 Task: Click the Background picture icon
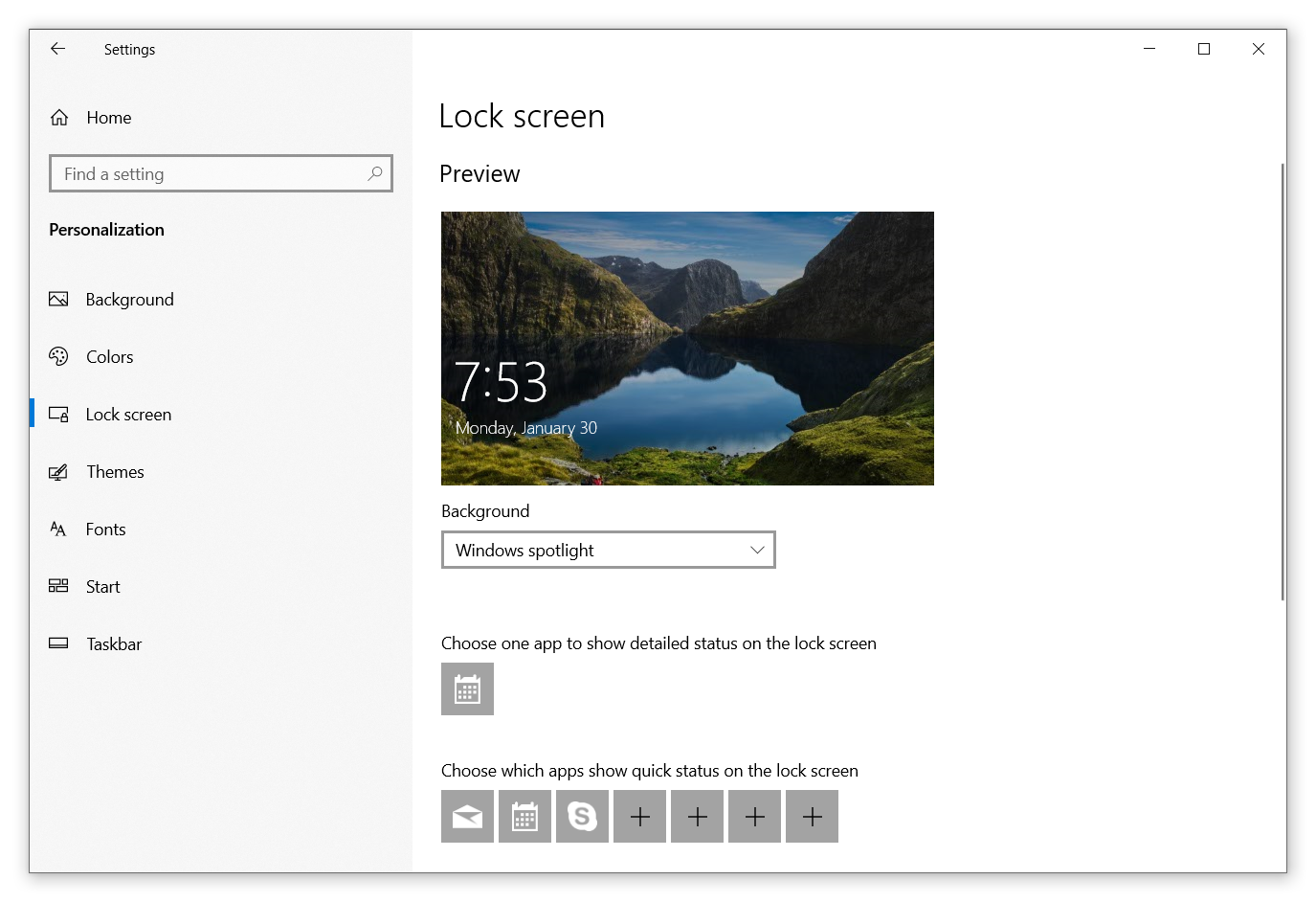click(x=58, y=300)
